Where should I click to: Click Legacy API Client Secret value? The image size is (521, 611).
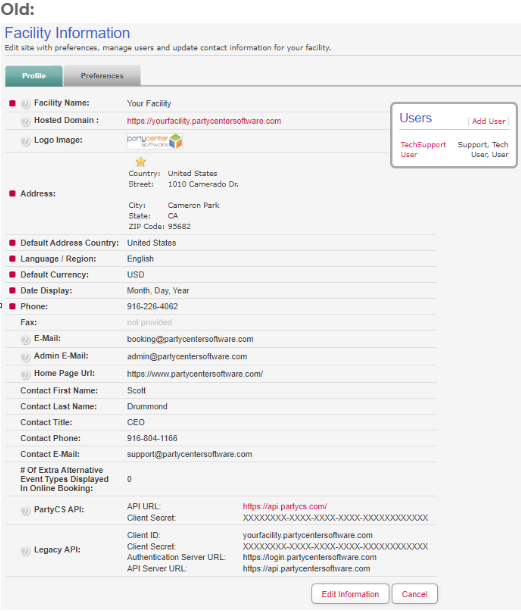tap(335, 546)
